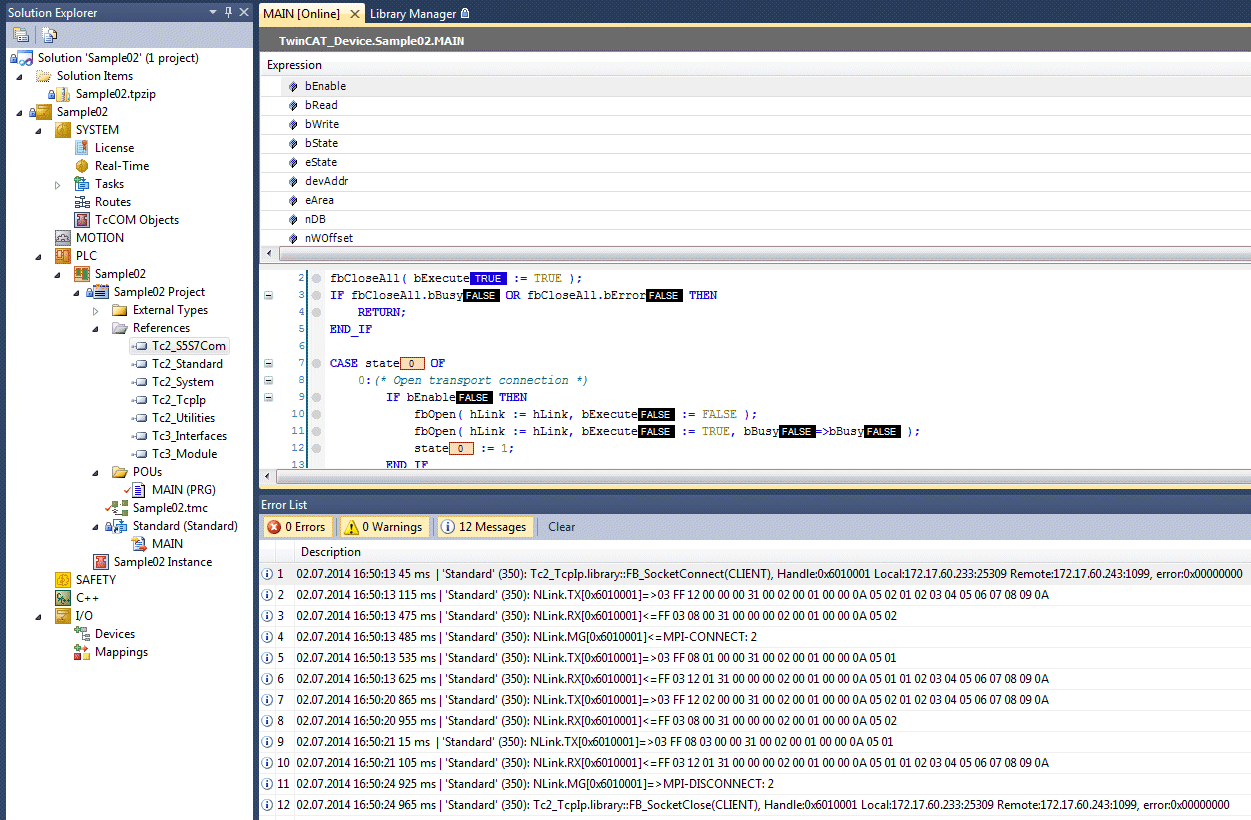
Task: Collapse code fold at CASE state line 7
Action: pos(267,363)
